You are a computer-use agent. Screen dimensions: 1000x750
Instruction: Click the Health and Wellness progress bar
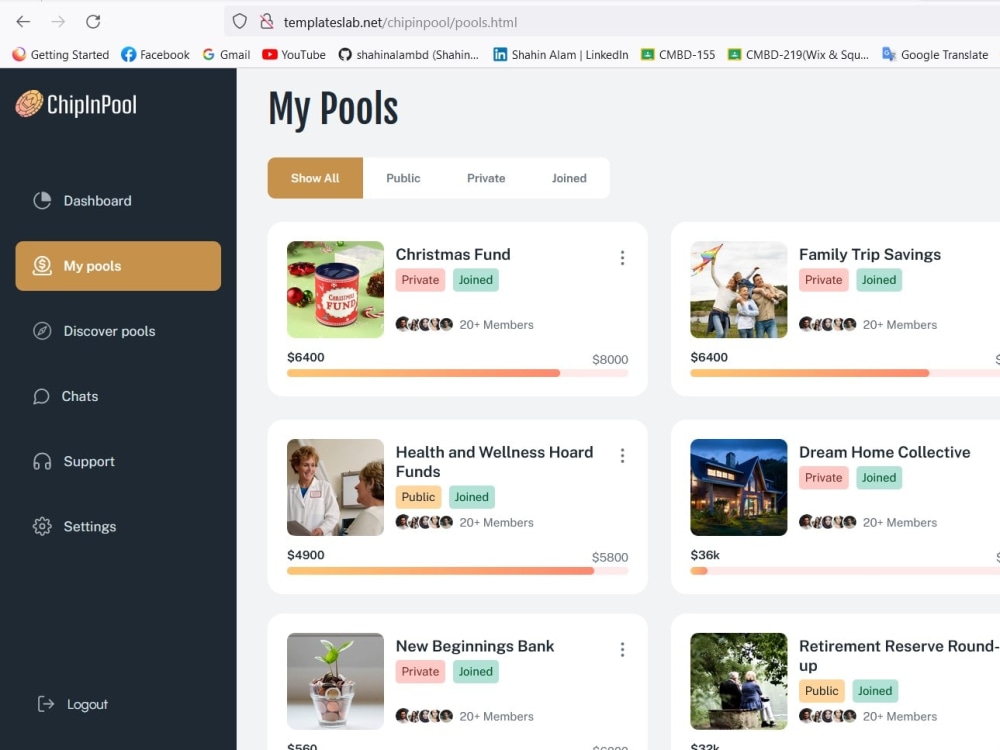[457, 571]
